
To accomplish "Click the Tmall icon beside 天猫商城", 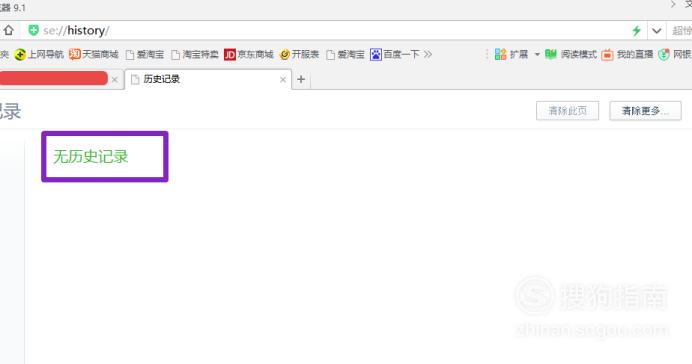I will pos(75,55).
